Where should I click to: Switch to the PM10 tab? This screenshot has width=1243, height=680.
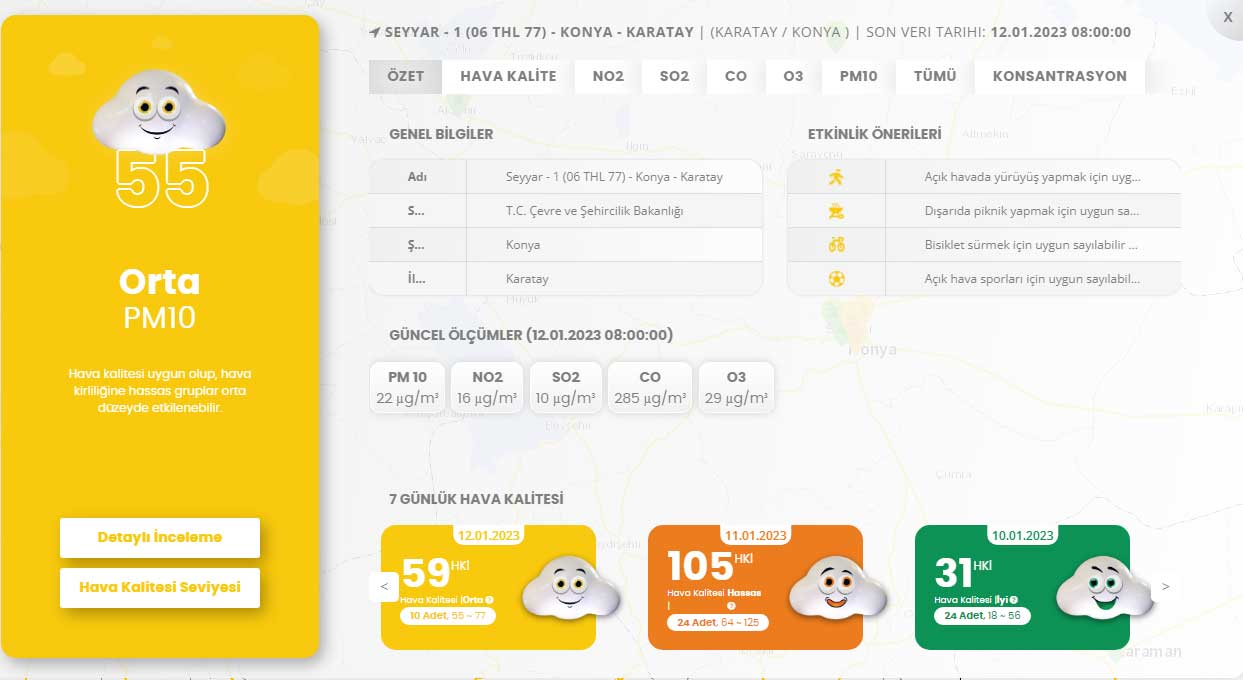(858, 76)
